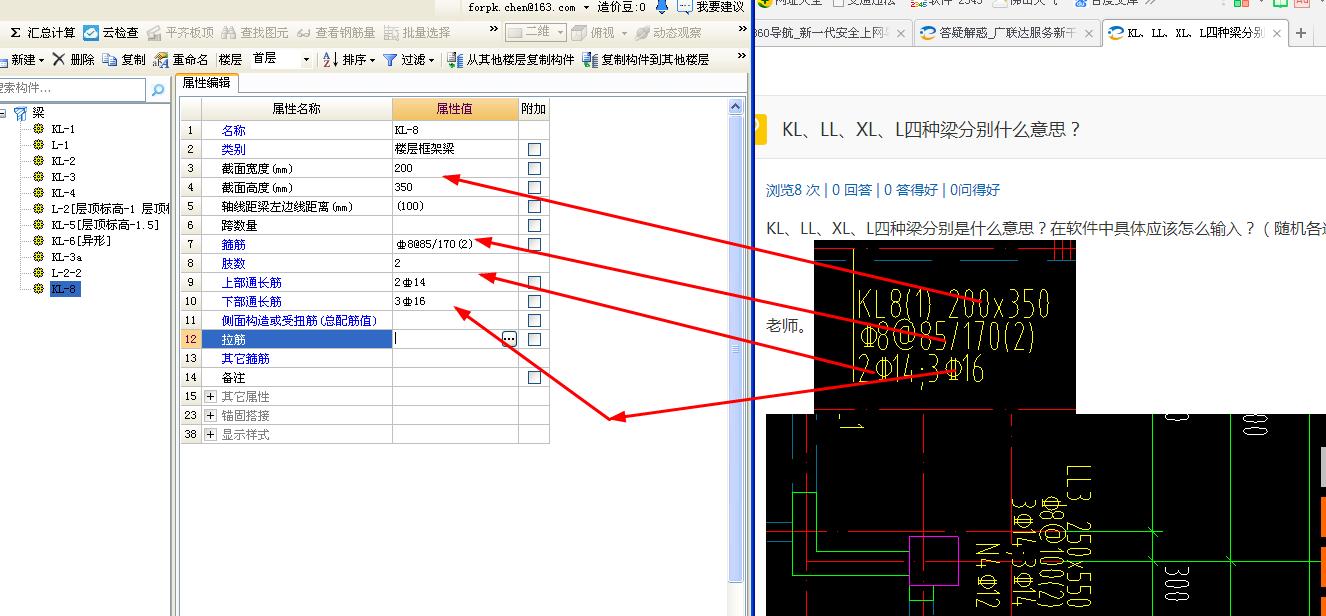Click 从其他楼层复制构件 button
This screenshot has height=616, width=1326.
point(511,60)
